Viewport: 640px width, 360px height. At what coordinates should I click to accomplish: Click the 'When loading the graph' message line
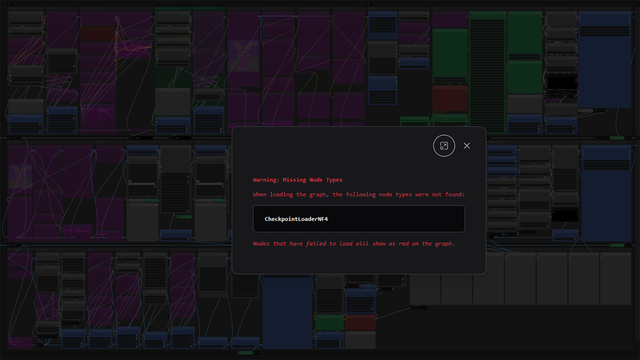click(359, 194)
